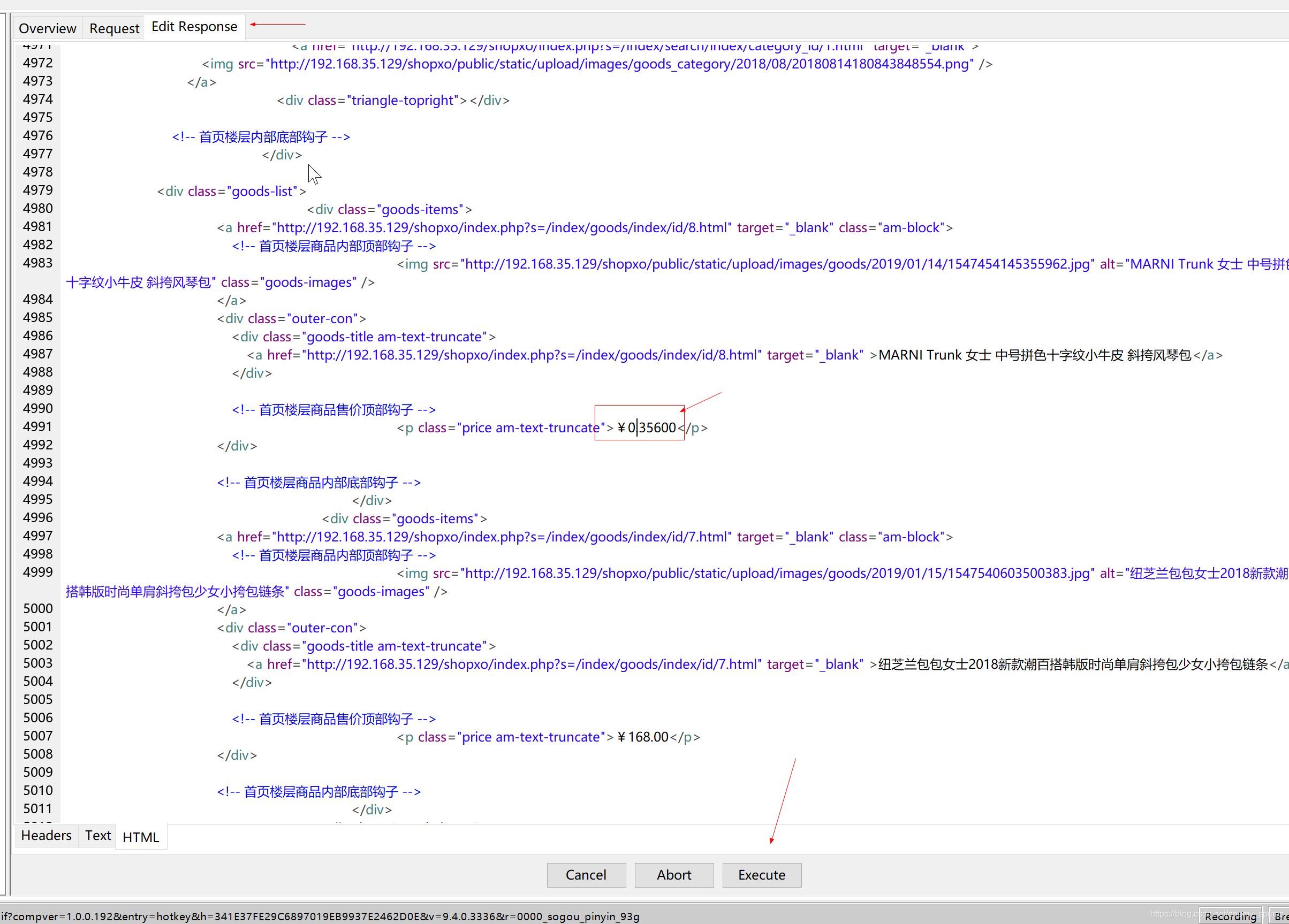
Task: Click the goods-items div on line 4980
Action: [389, 210]
